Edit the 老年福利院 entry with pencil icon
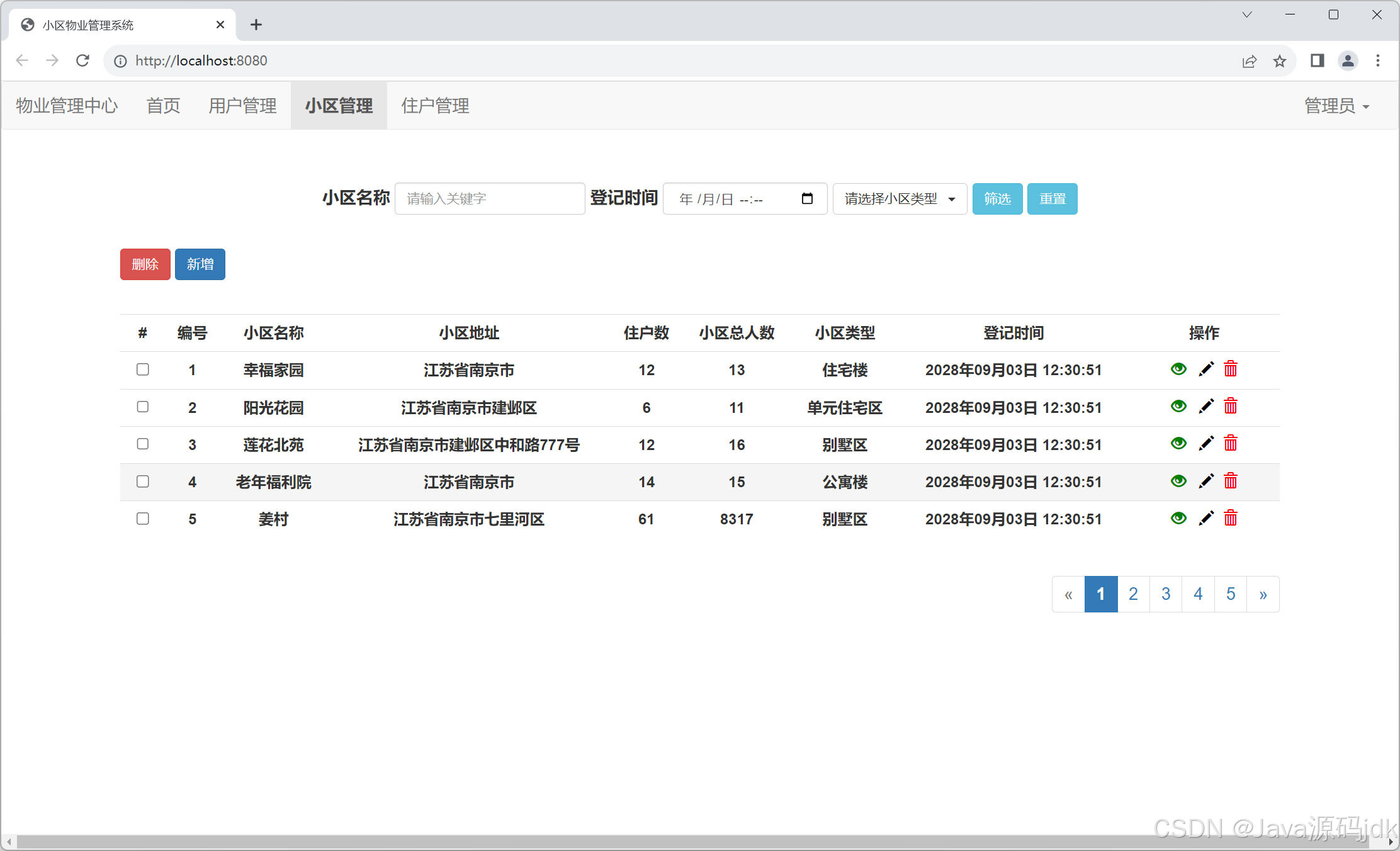The width and height of the screenshot is (1400, 851). pyautogui.click(x=1206, y=481)
